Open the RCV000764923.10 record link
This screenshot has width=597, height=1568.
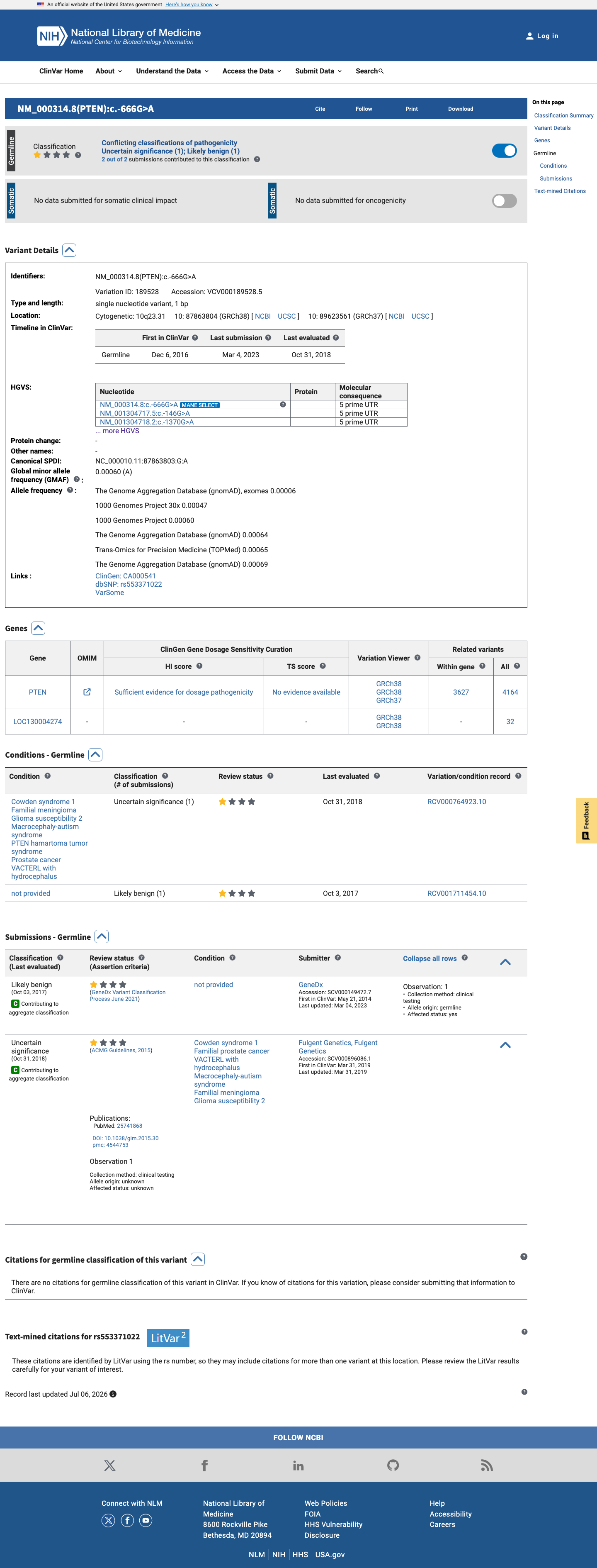(x=456, y=802)
